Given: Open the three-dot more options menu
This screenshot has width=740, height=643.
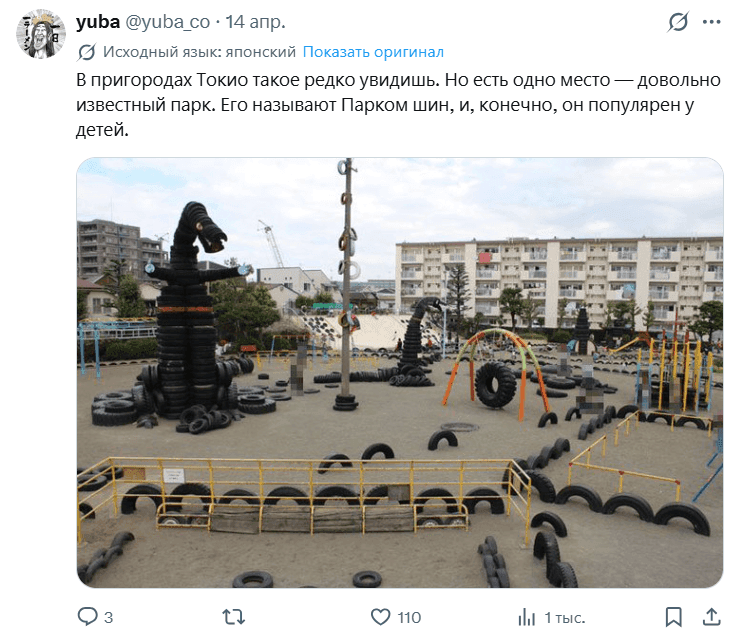Looking at the screenshot, I should tap(712, 22).
